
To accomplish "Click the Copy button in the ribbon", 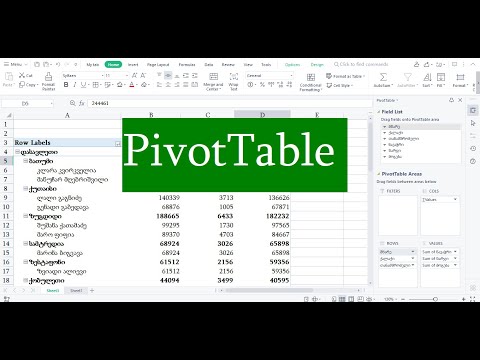I will click(x=28, y=85).
